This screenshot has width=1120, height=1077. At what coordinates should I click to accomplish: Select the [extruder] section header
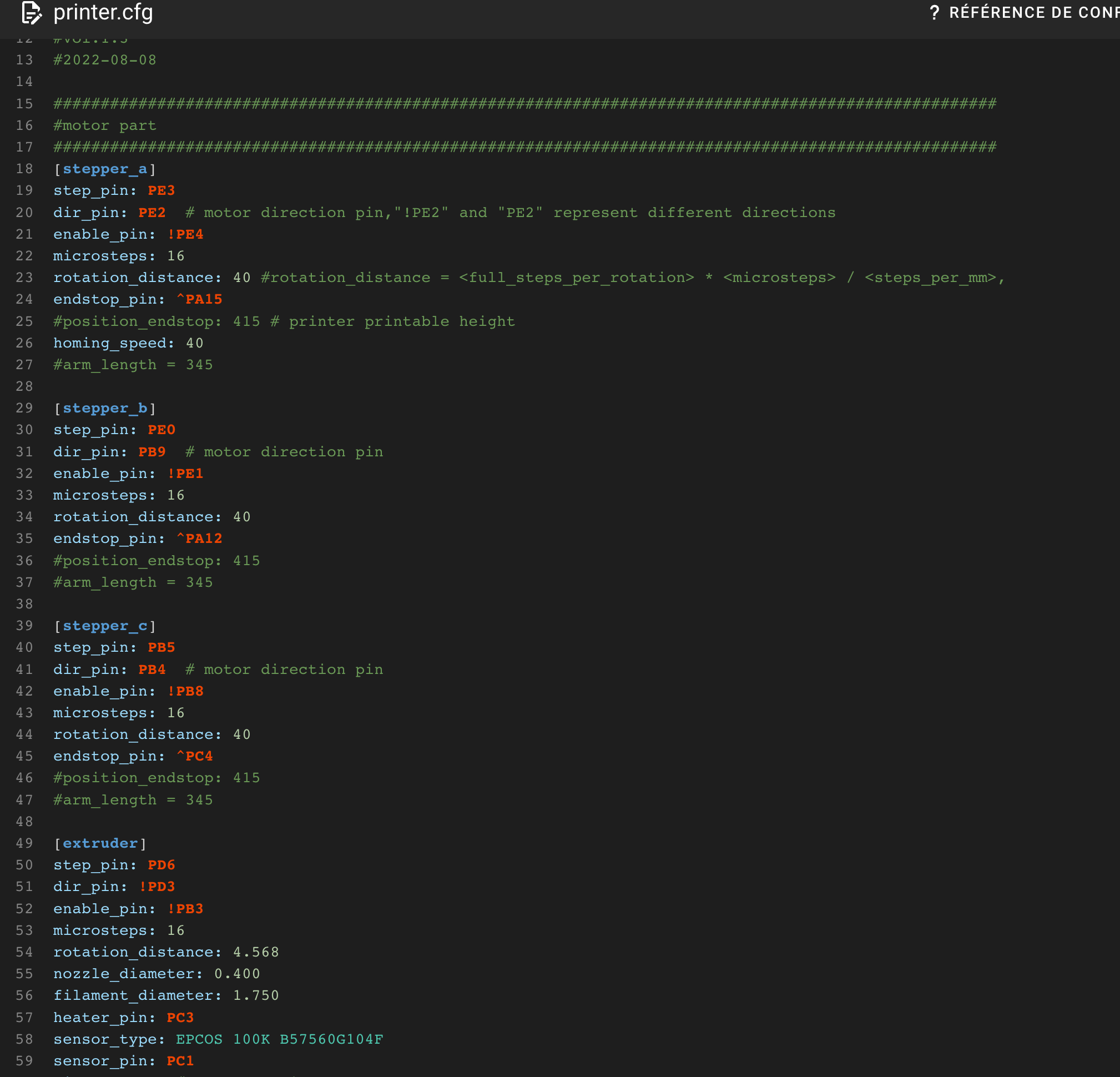tap(100, 843)
